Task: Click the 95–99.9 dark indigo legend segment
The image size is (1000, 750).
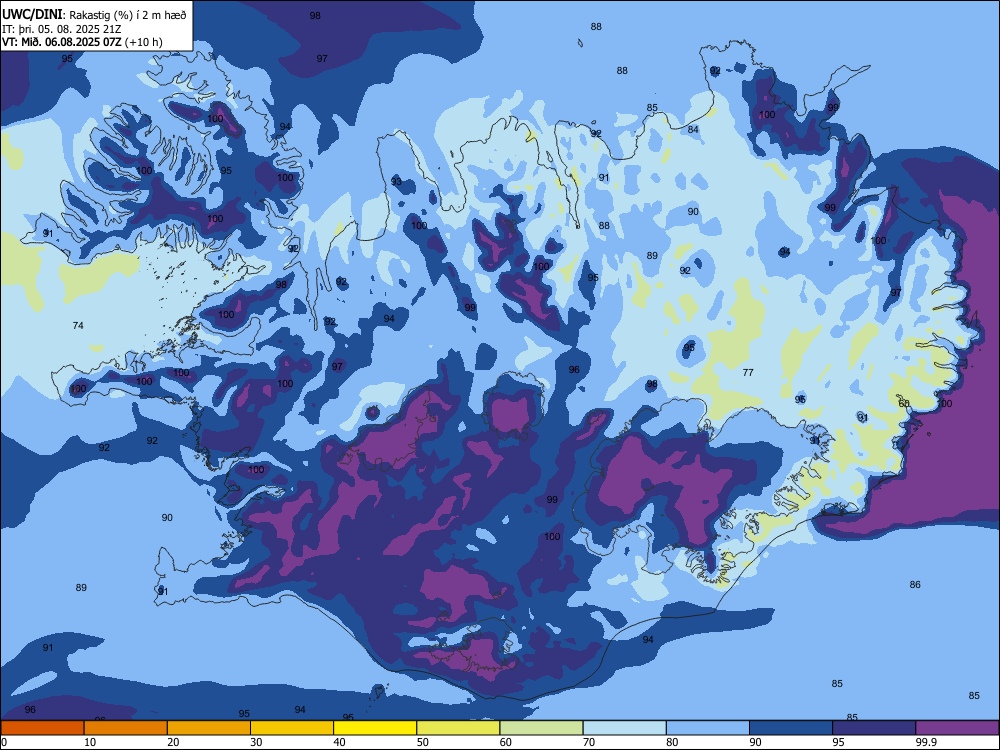Action: click(x=874, y=728)
